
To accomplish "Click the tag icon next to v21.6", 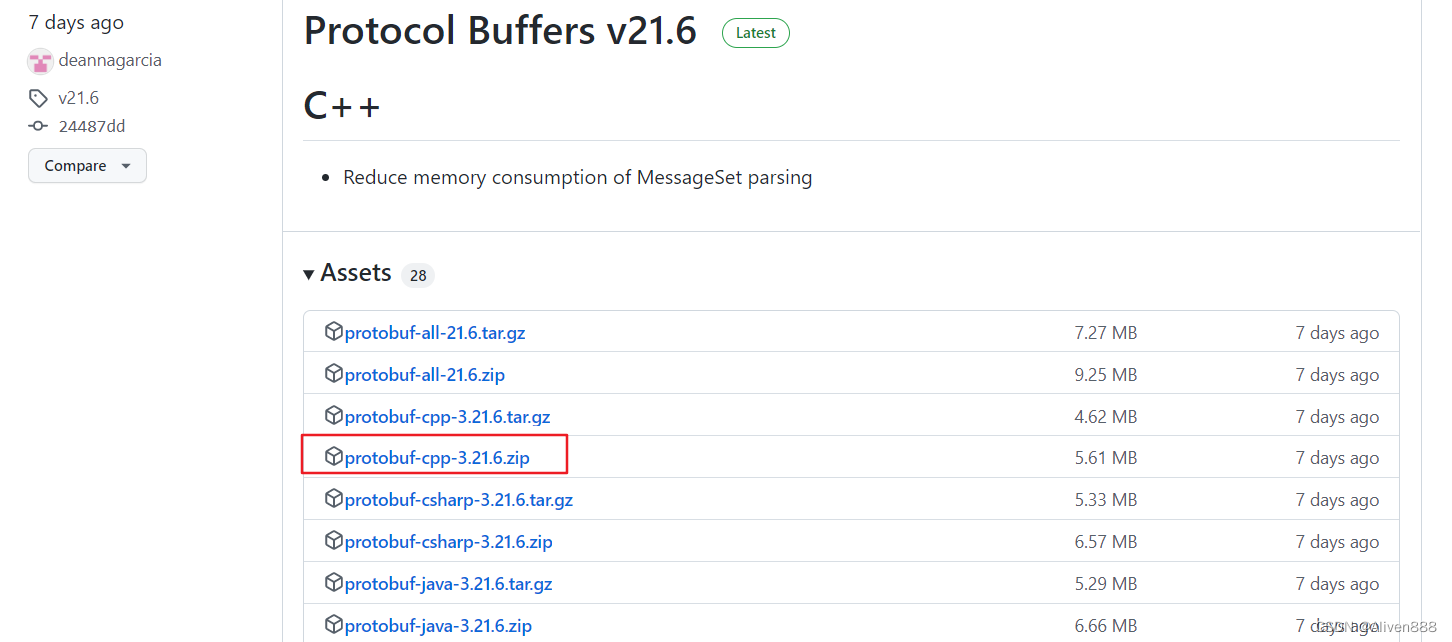I will (39, 97).
